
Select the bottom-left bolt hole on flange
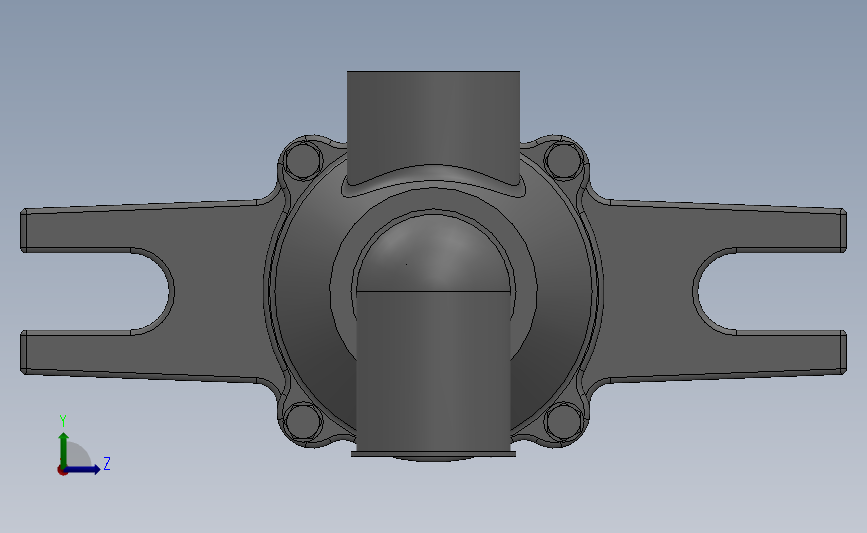point(303,421)
